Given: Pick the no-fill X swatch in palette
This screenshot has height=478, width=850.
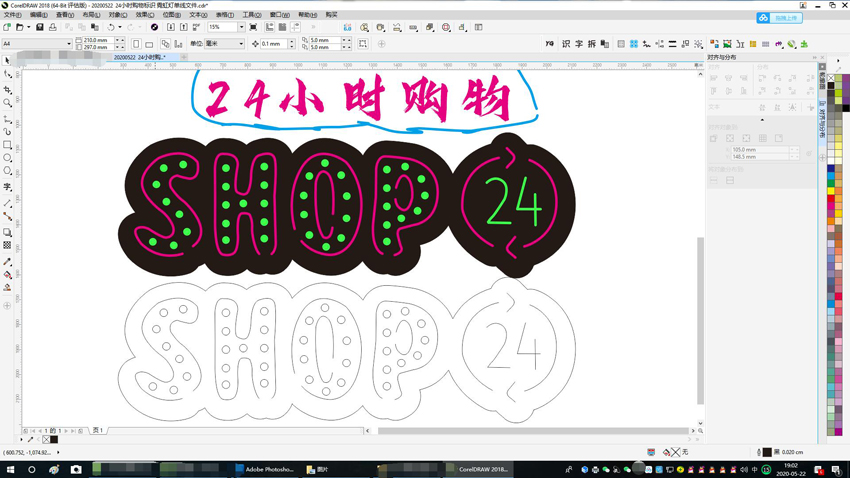Looking at the screenshot, I should pyautogui.click(x=831, y=78).
